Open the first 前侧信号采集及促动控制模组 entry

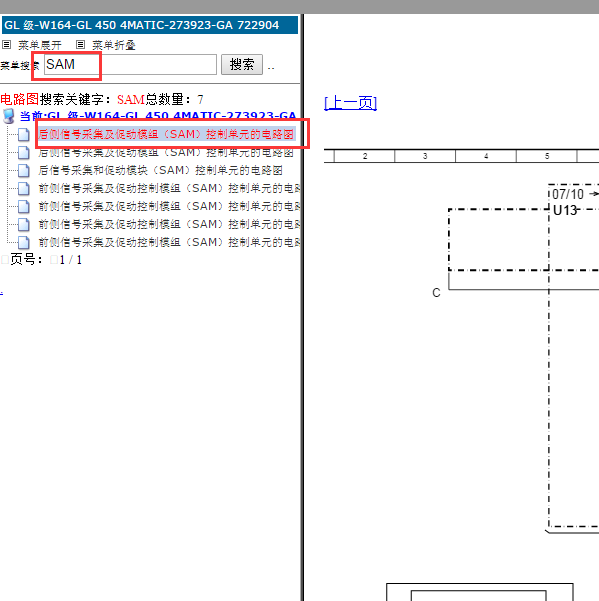(x=169, y=188)
